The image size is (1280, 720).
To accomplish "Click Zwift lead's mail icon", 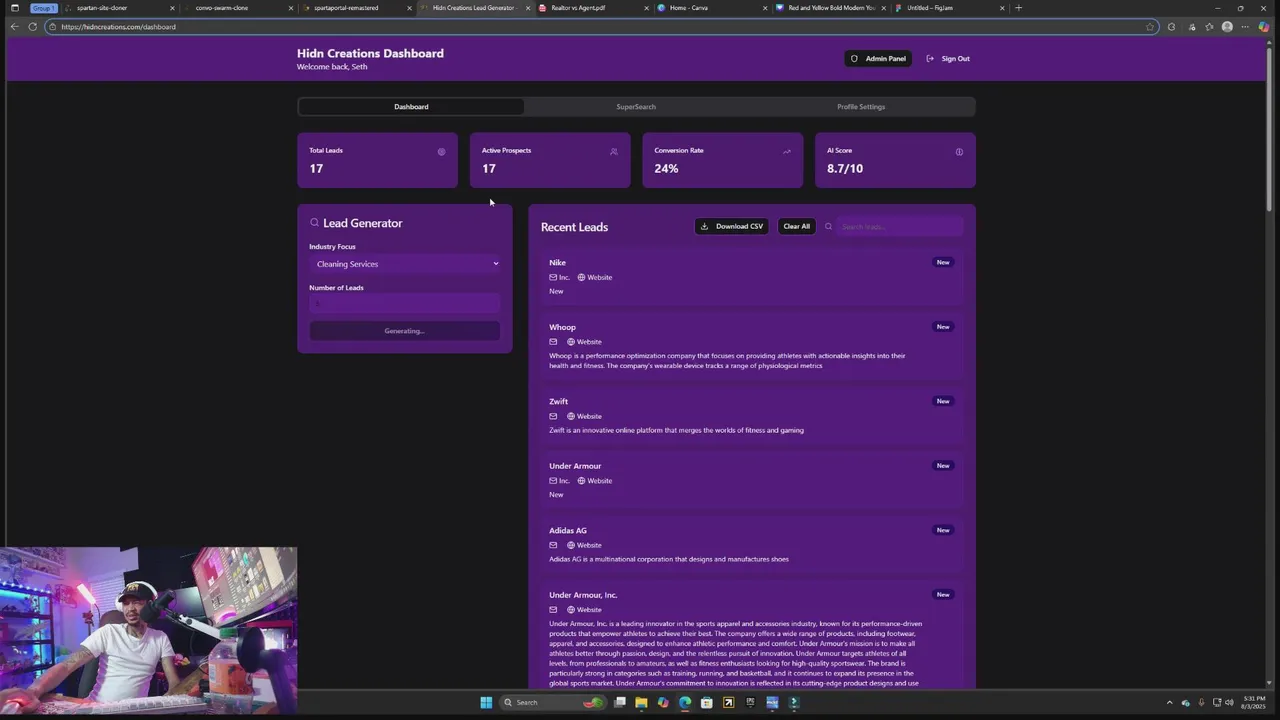I will click(x=553, y=416).
